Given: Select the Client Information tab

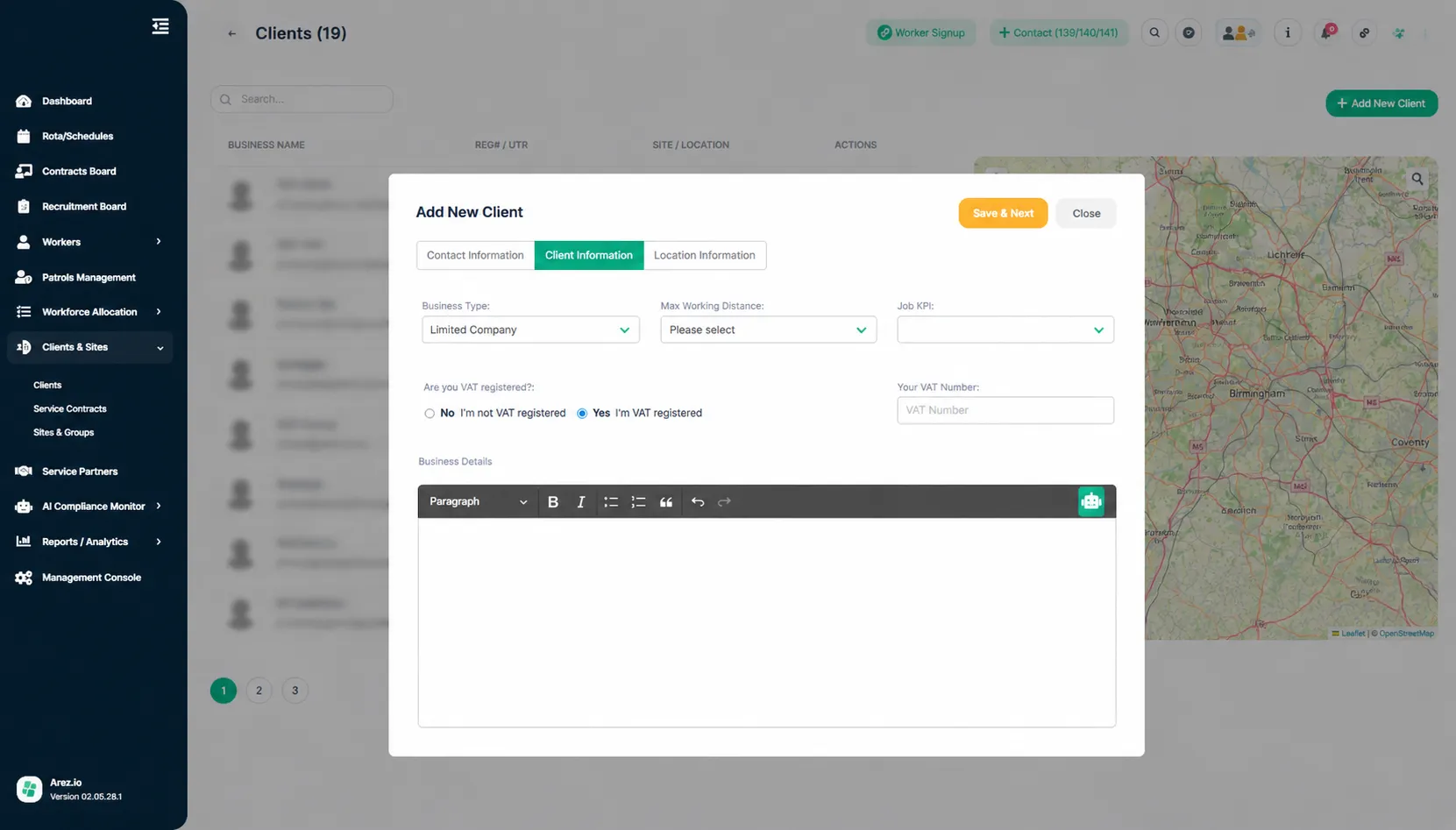Looking at the screenshot, I should coord(589,255).
